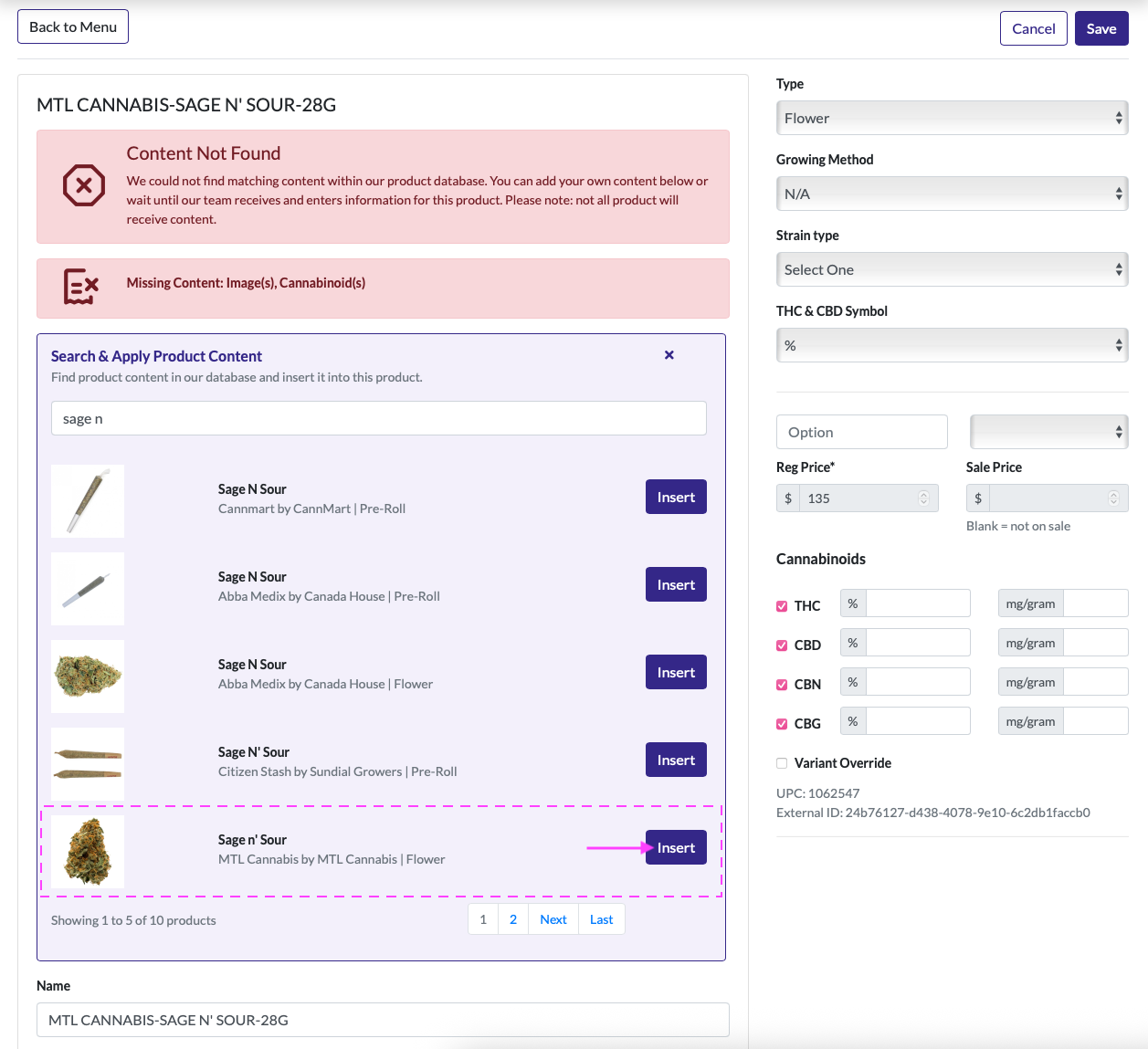Screen dimensions: 1148x1049
Task: Toggle the CBG cannabinoid checkbox
Action: [x=782, y=724]
